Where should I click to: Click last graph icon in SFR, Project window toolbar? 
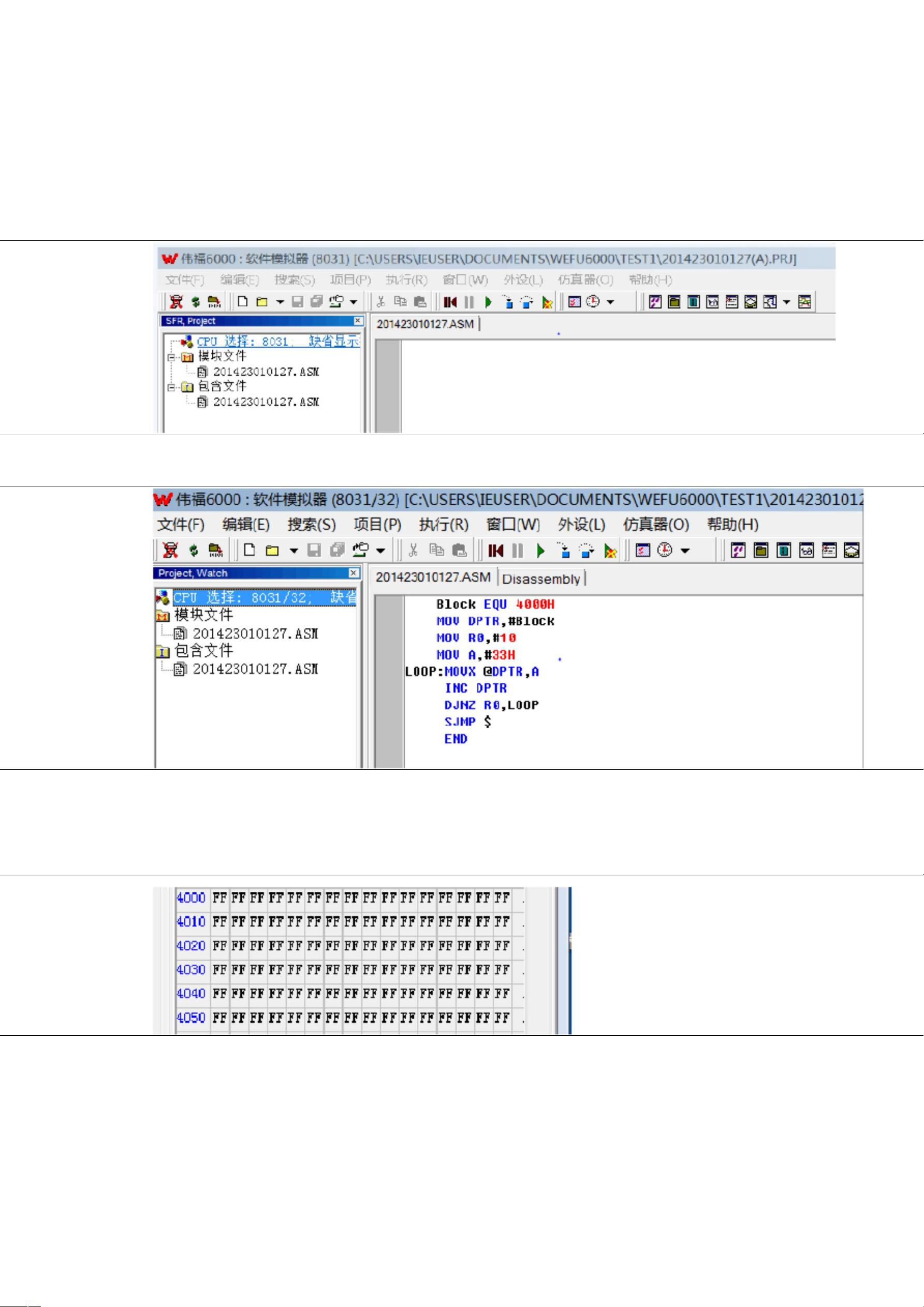[804, 301]
